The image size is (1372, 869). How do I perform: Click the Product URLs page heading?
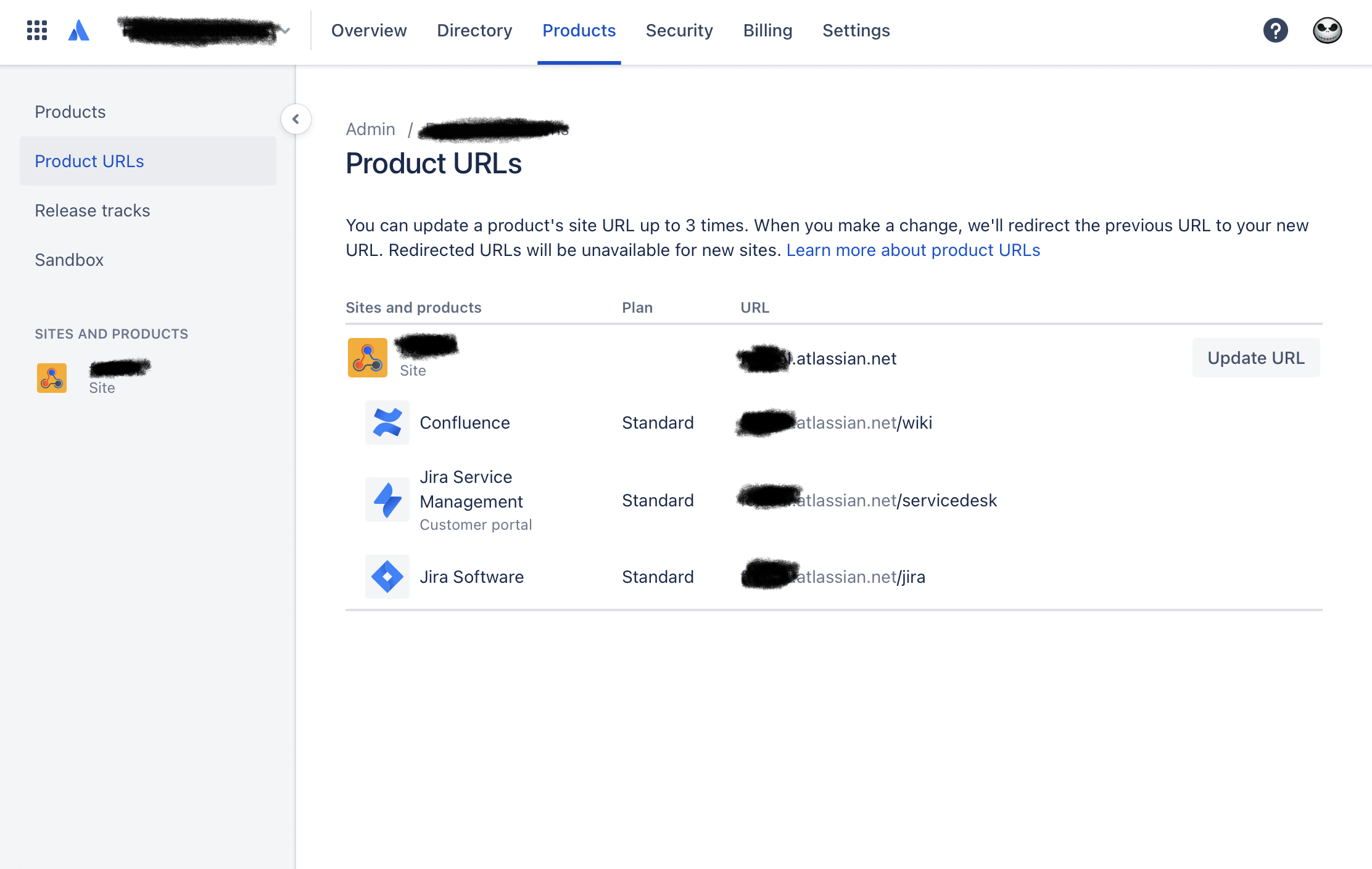[x=434, y=163]
